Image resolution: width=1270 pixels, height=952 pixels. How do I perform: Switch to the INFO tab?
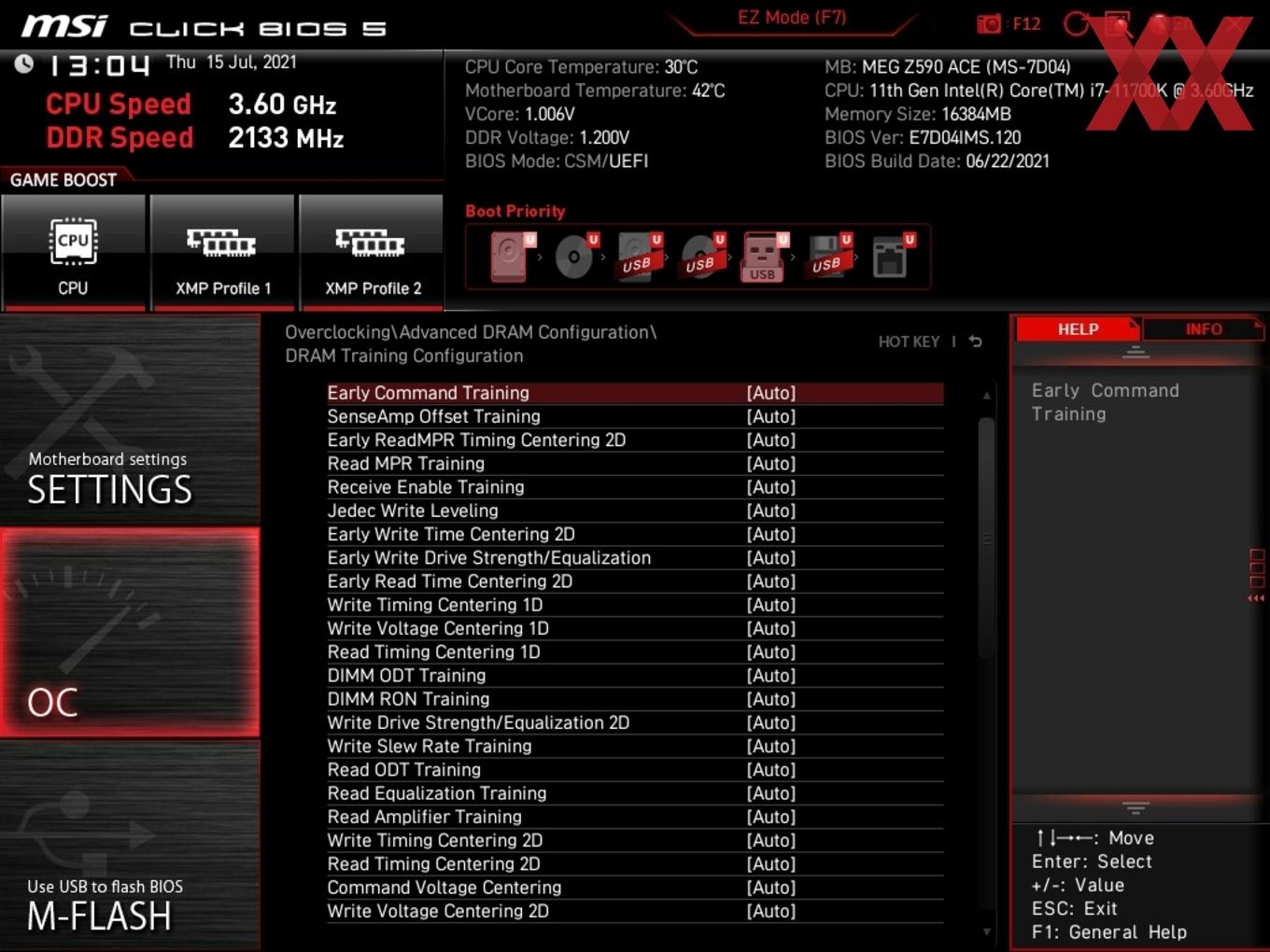click(x=1203, y=329)
